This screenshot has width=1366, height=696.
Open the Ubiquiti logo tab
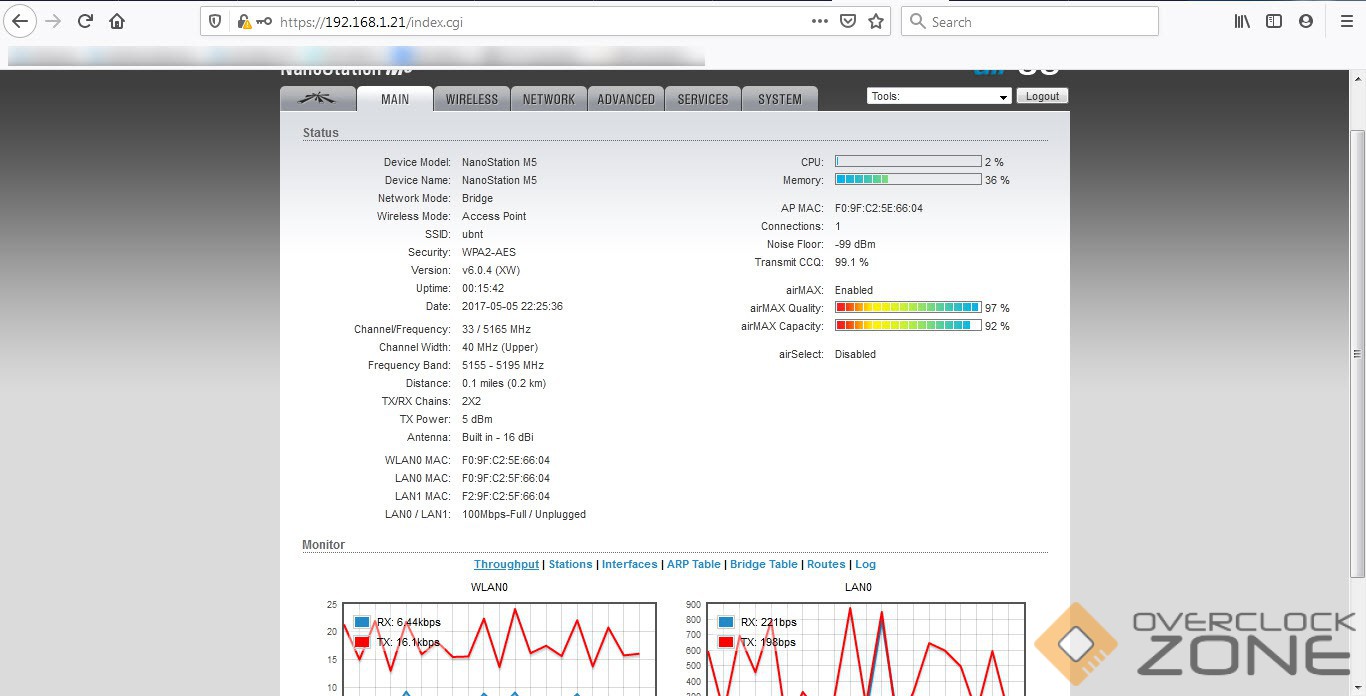pos(318,98)
